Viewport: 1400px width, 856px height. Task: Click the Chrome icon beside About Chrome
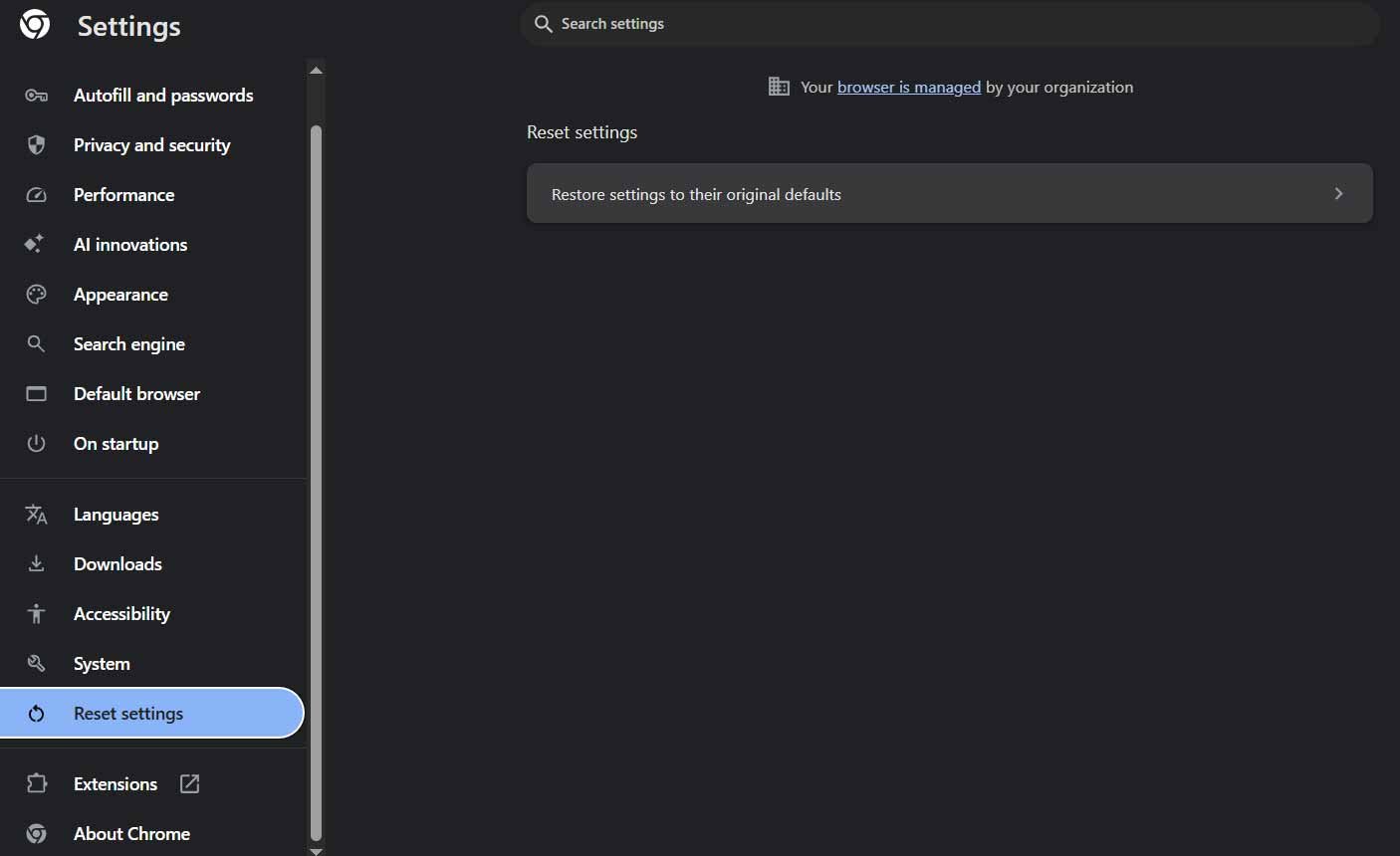(x=36, y=834)
